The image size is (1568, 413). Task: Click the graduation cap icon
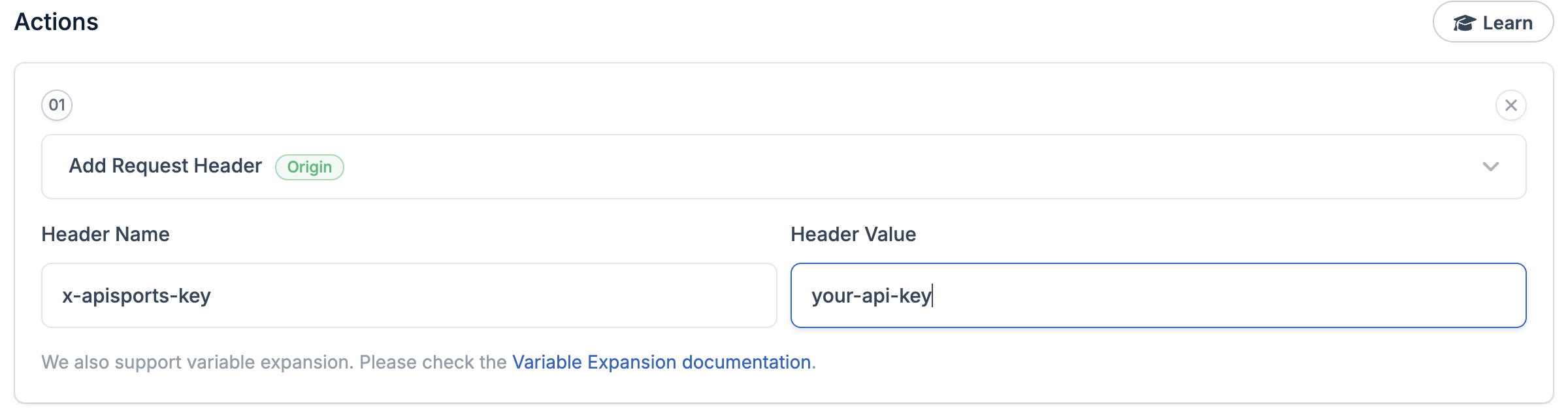[x=1464, y=24]
